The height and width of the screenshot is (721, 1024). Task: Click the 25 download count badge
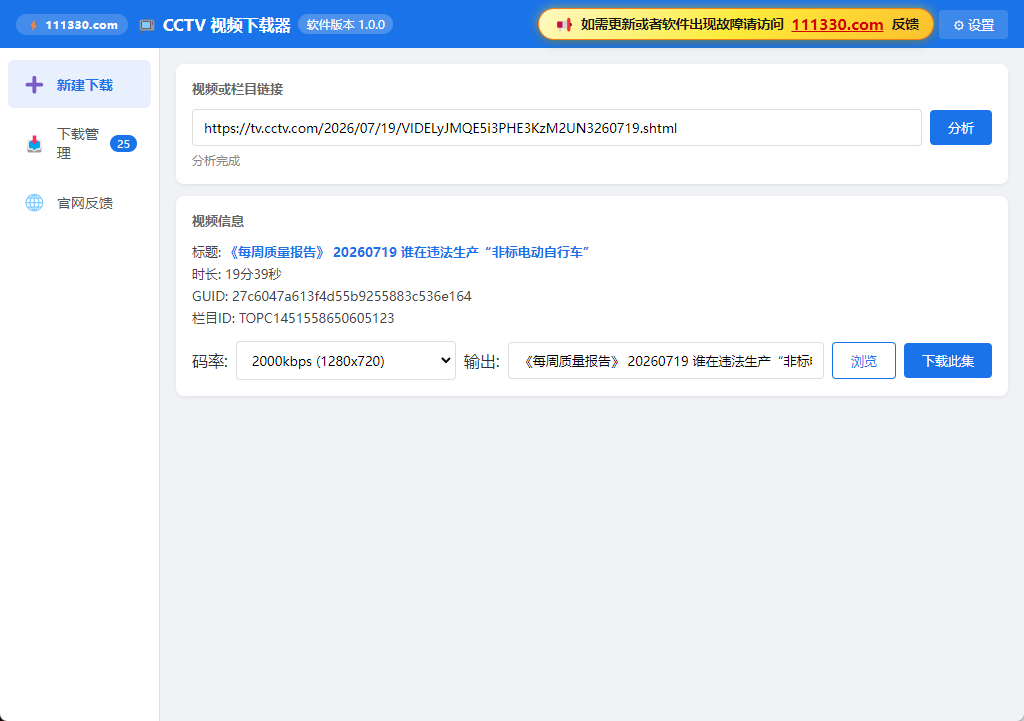pos(123,144)
